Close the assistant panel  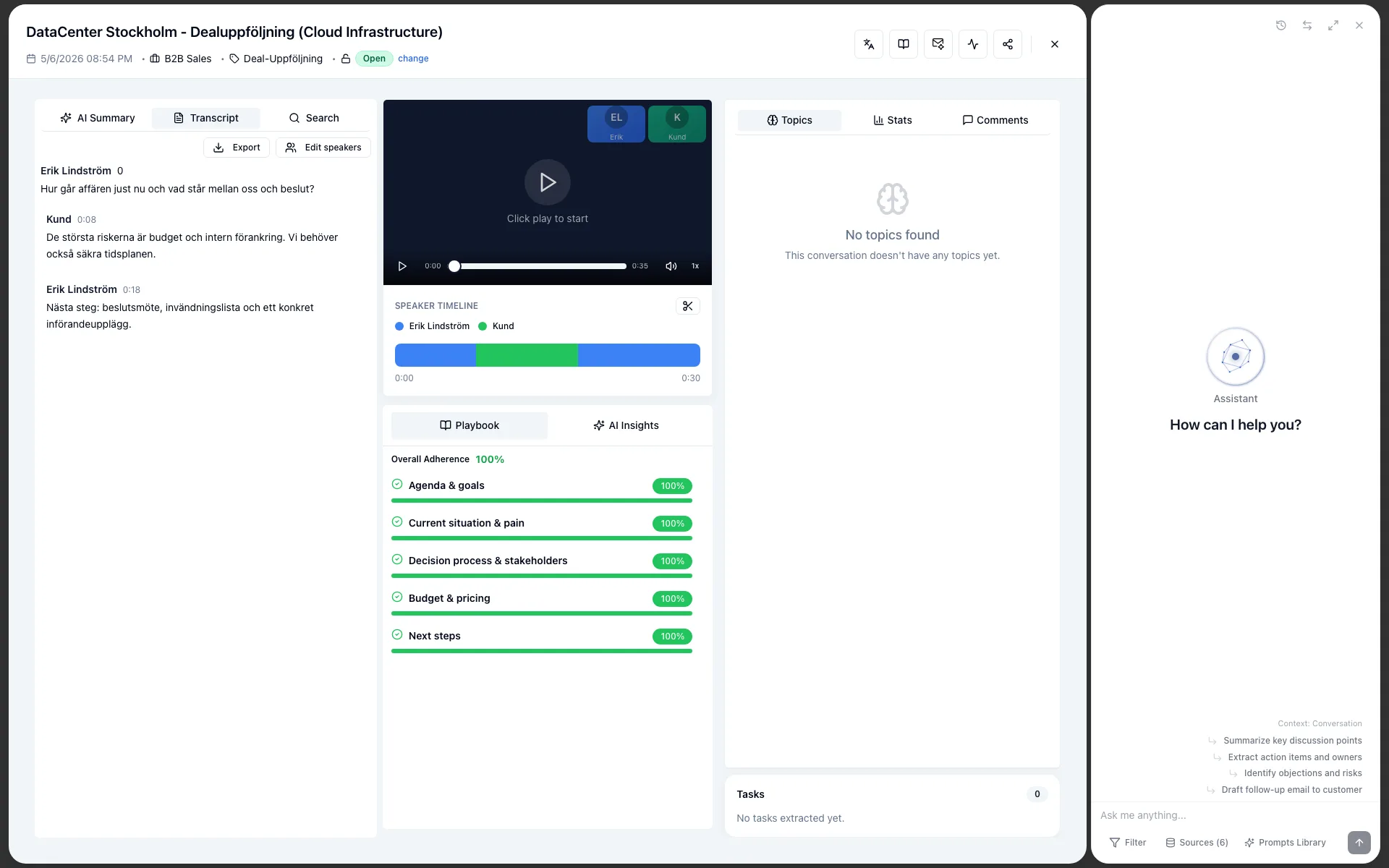1359,25
